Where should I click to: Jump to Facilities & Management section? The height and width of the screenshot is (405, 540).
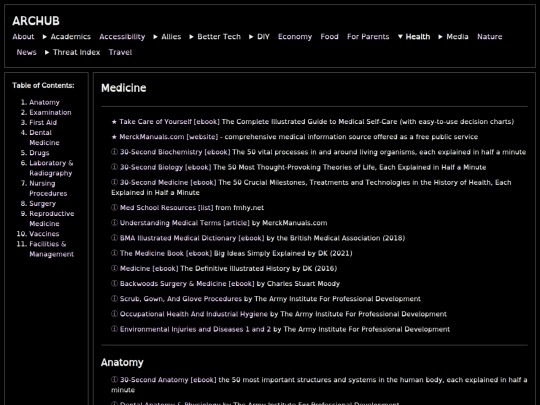[x=51, y=249]
